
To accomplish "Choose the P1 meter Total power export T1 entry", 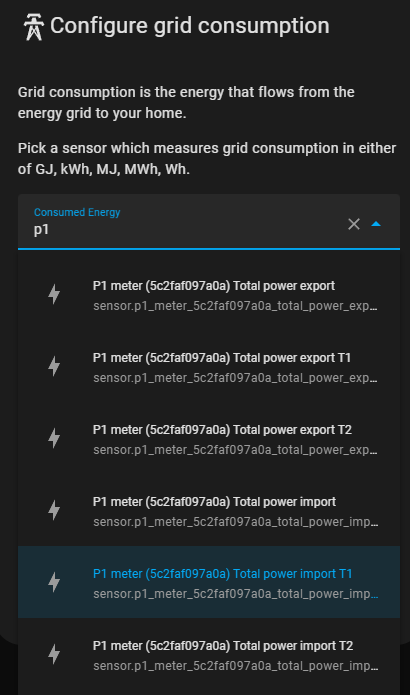I will [209, 367].
